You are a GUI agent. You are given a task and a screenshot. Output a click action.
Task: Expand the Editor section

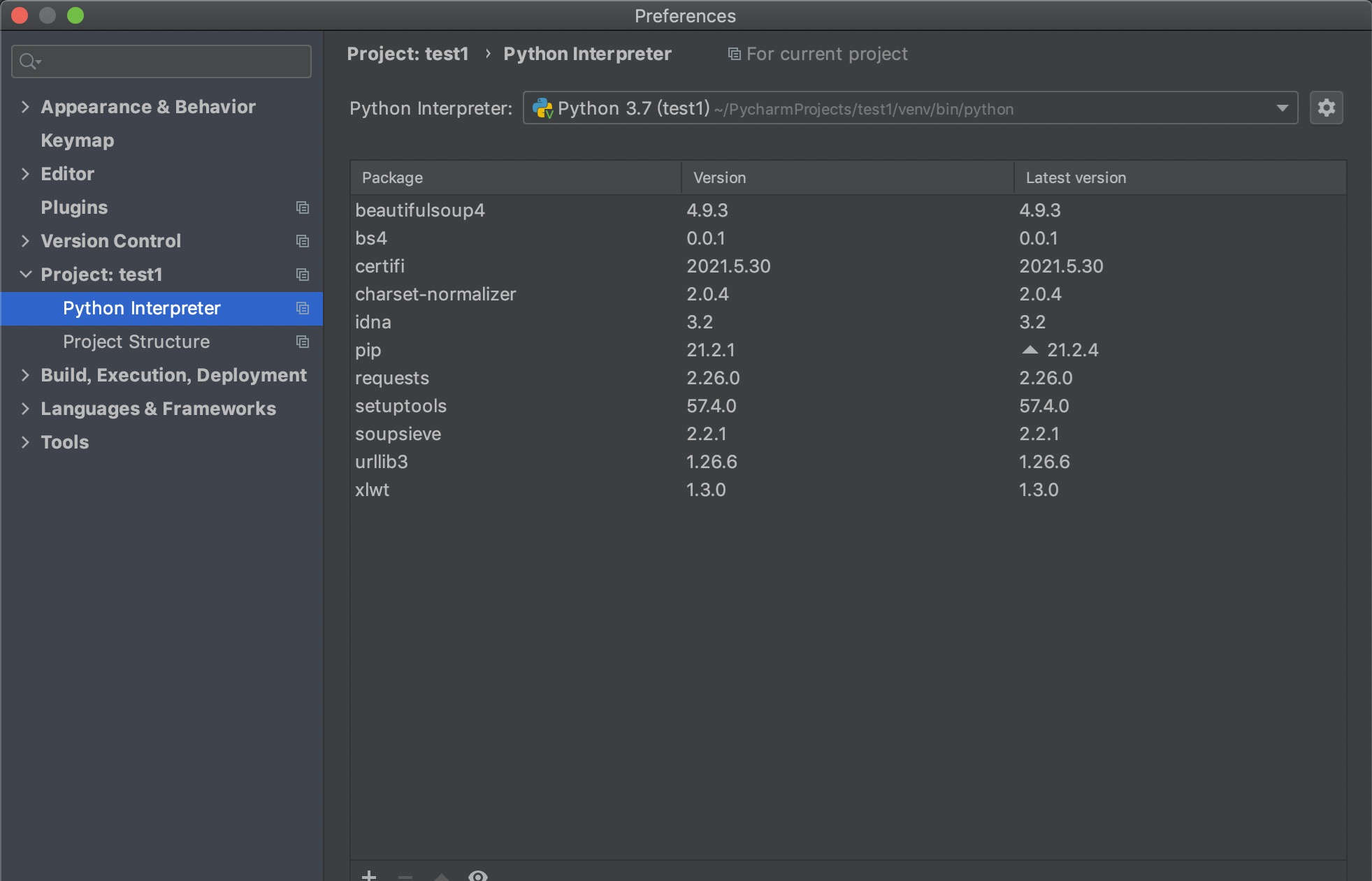tap(25, 174)
